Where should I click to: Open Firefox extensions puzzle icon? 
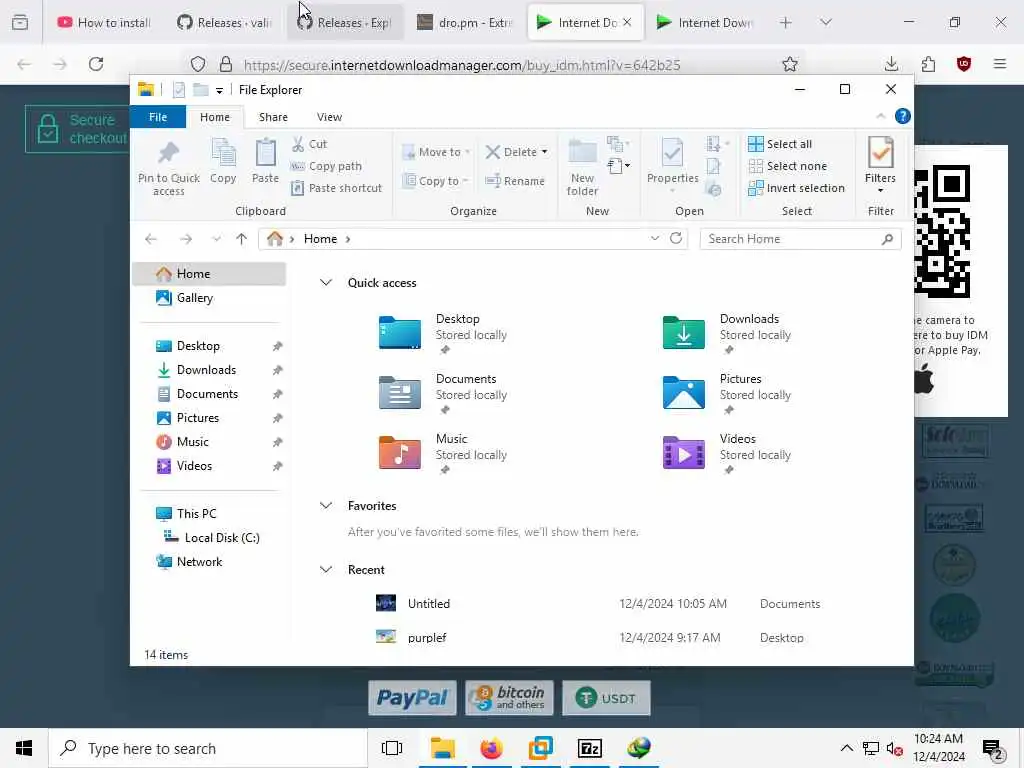click(x=928, y=64)
